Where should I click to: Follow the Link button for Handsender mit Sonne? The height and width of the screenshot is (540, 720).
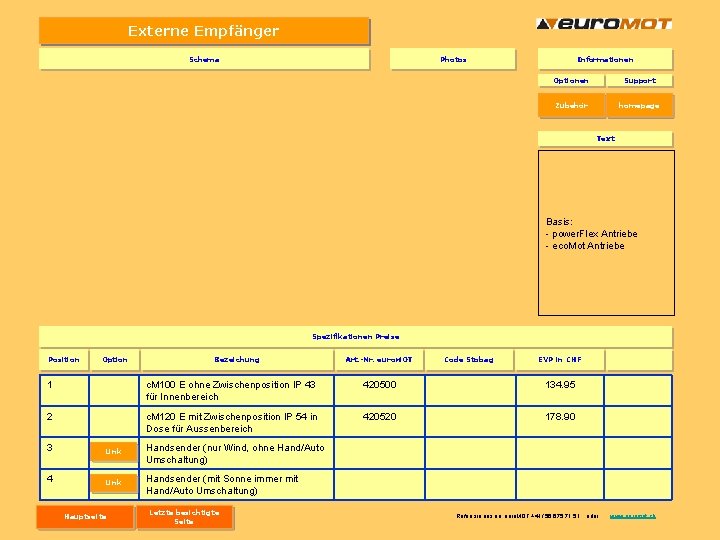click(x=113, y=482)
